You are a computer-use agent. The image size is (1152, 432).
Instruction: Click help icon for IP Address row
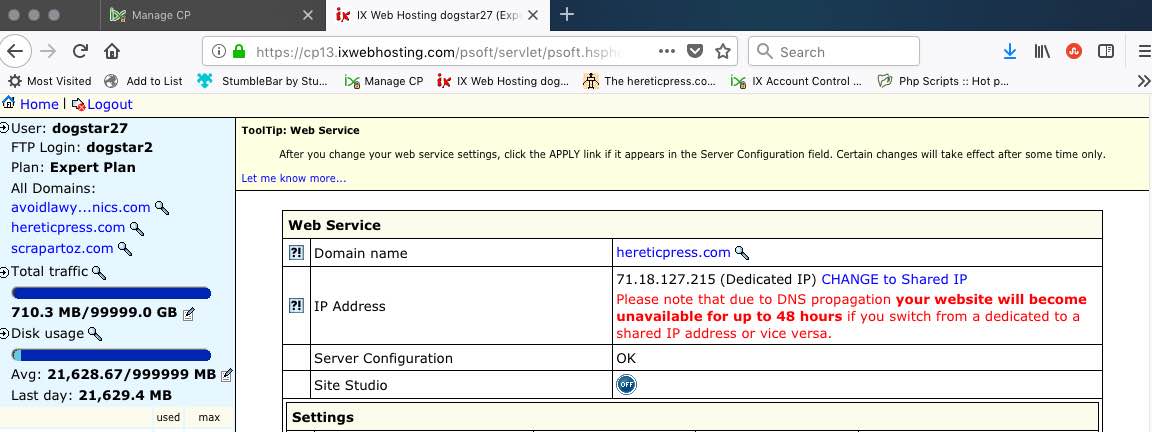coord(295,306)
